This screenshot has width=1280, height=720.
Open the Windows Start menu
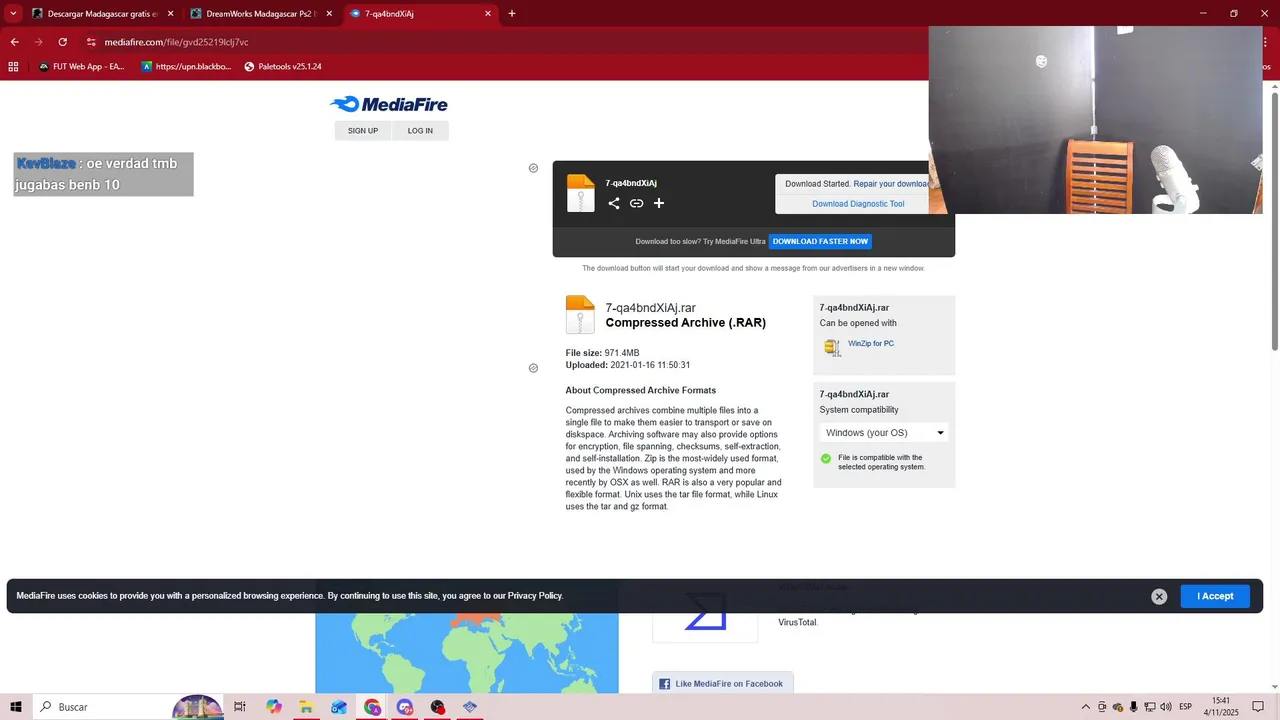16,707
